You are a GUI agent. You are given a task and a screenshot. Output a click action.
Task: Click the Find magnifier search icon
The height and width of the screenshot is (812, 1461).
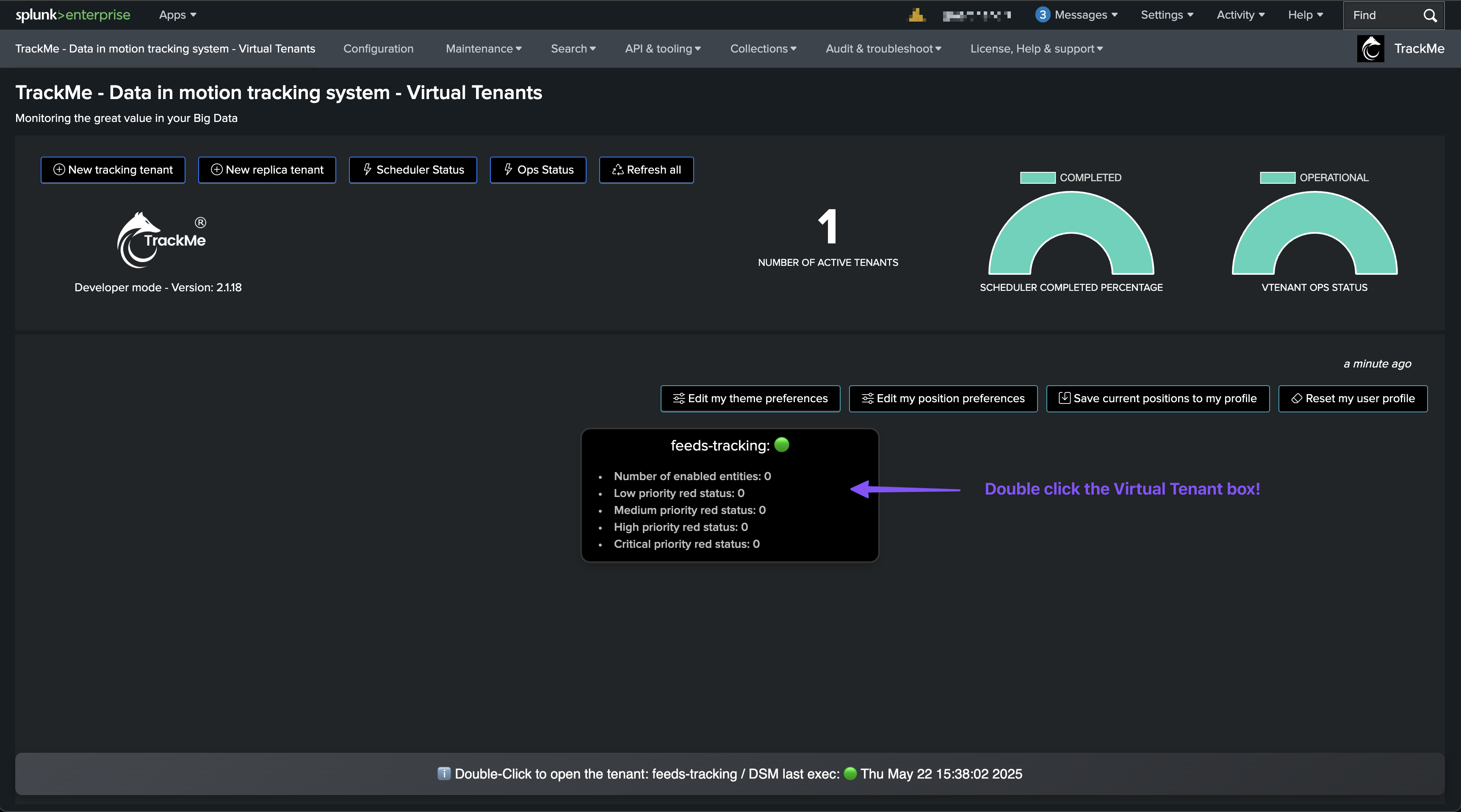tap(1431, 15)
